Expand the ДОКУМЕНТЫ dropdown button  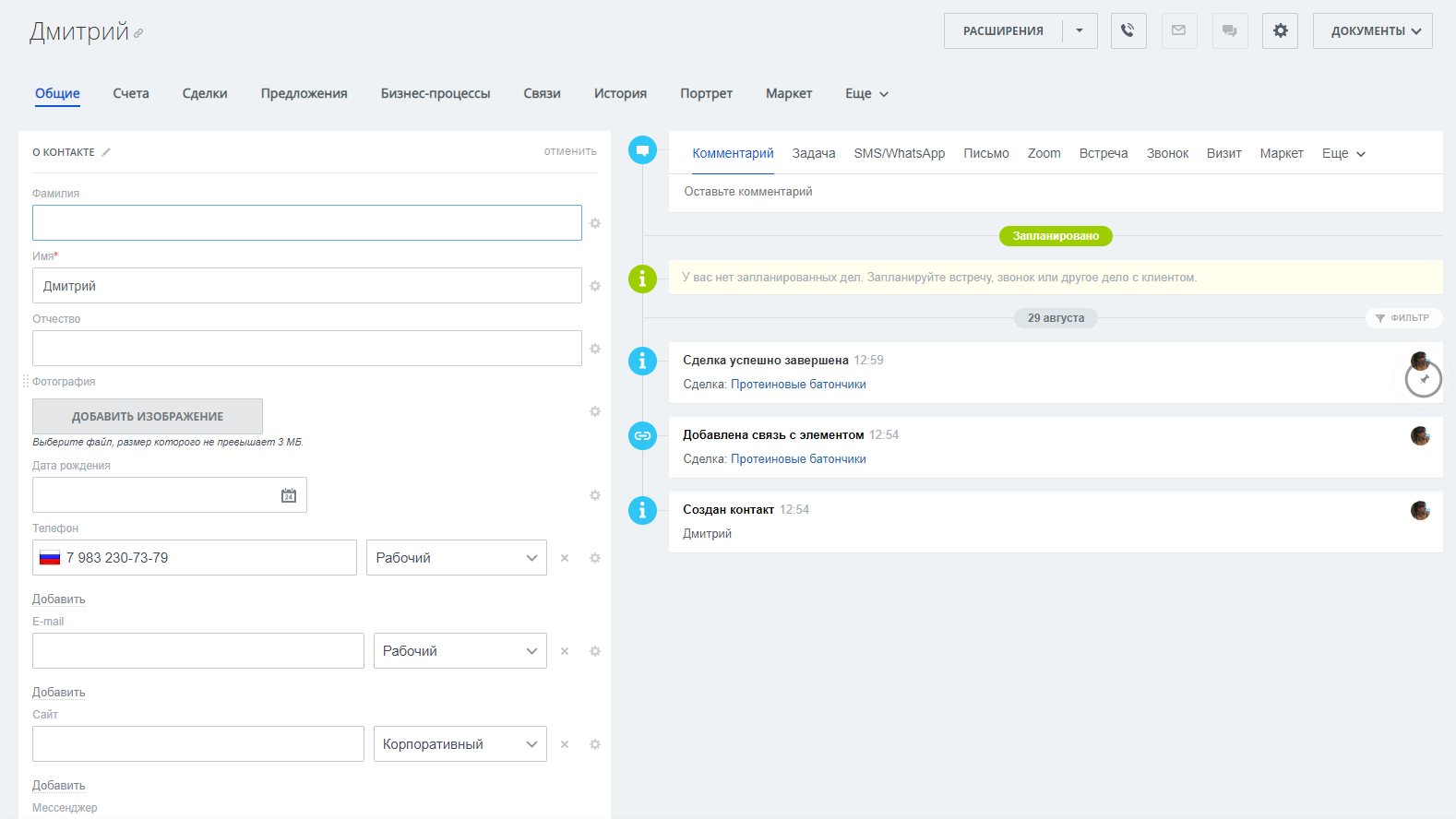tap(1372, 30)
